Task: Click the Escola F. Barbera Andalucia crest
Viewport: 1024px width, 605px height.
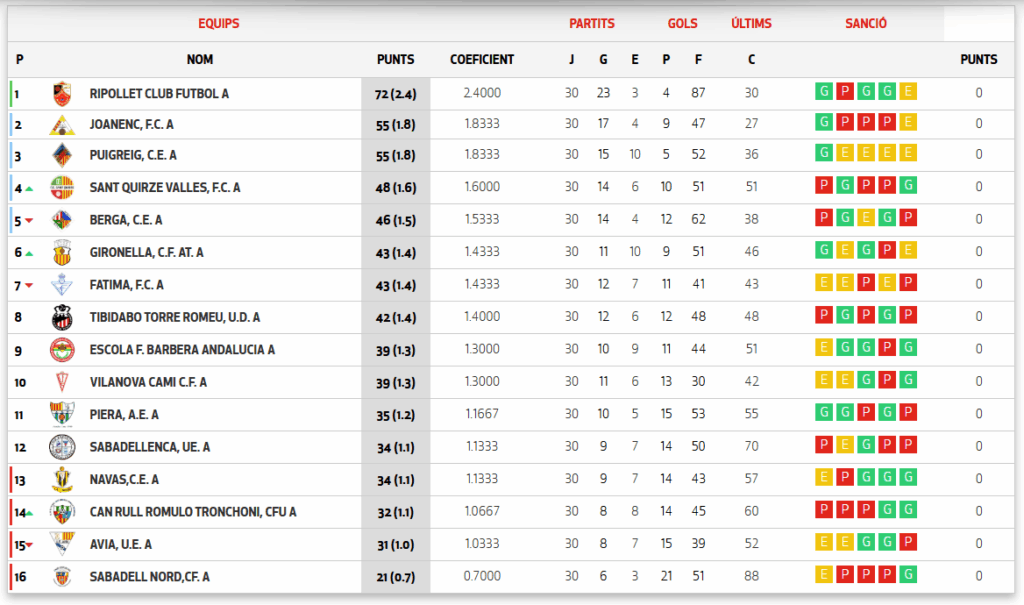Action: [62, 350]
